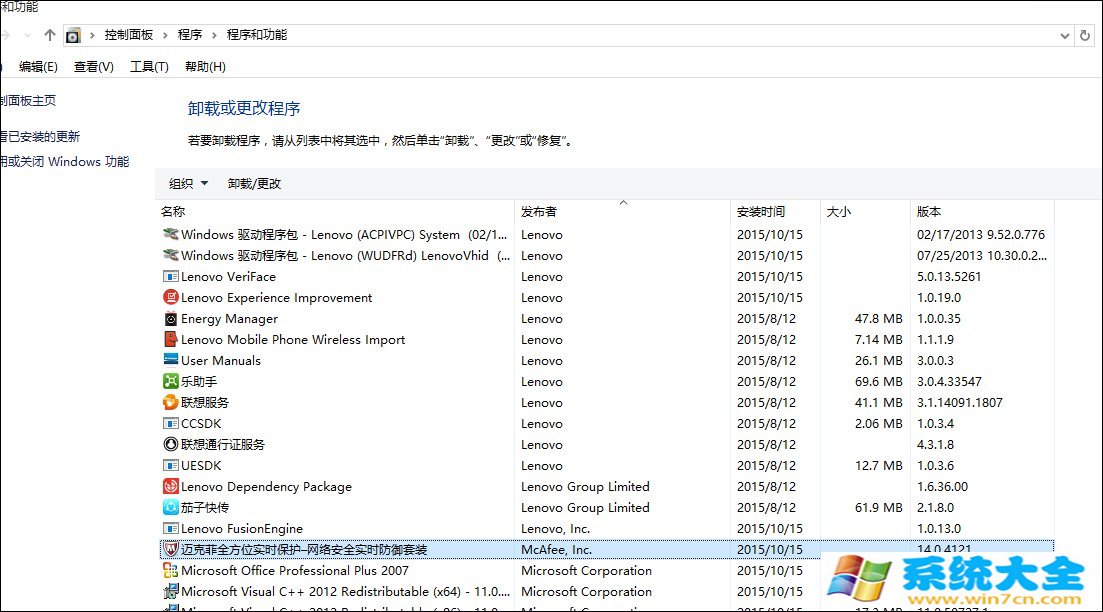View installed updates link
This screenshot has height=612, width=1103.
coord(40,136)
